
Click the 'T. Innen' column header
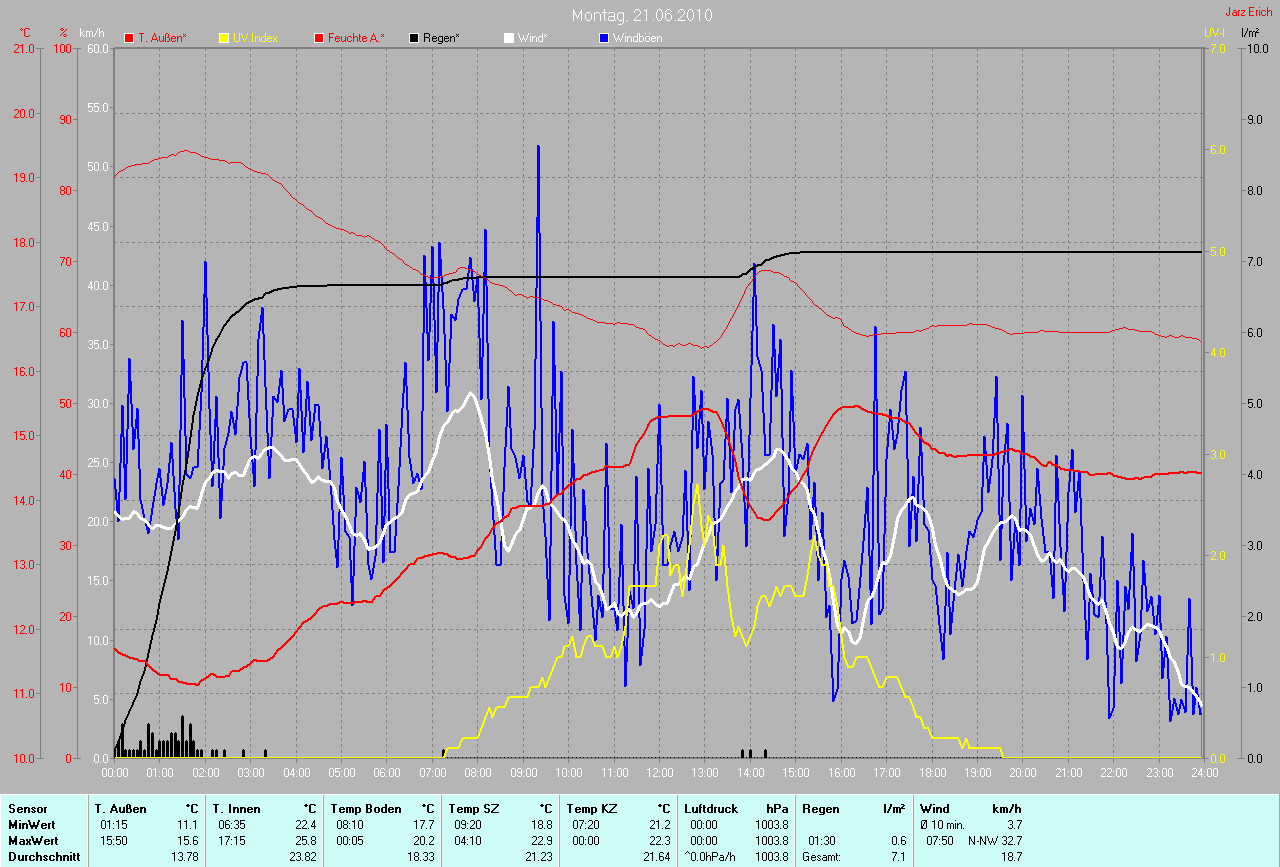tap(236, 809)
